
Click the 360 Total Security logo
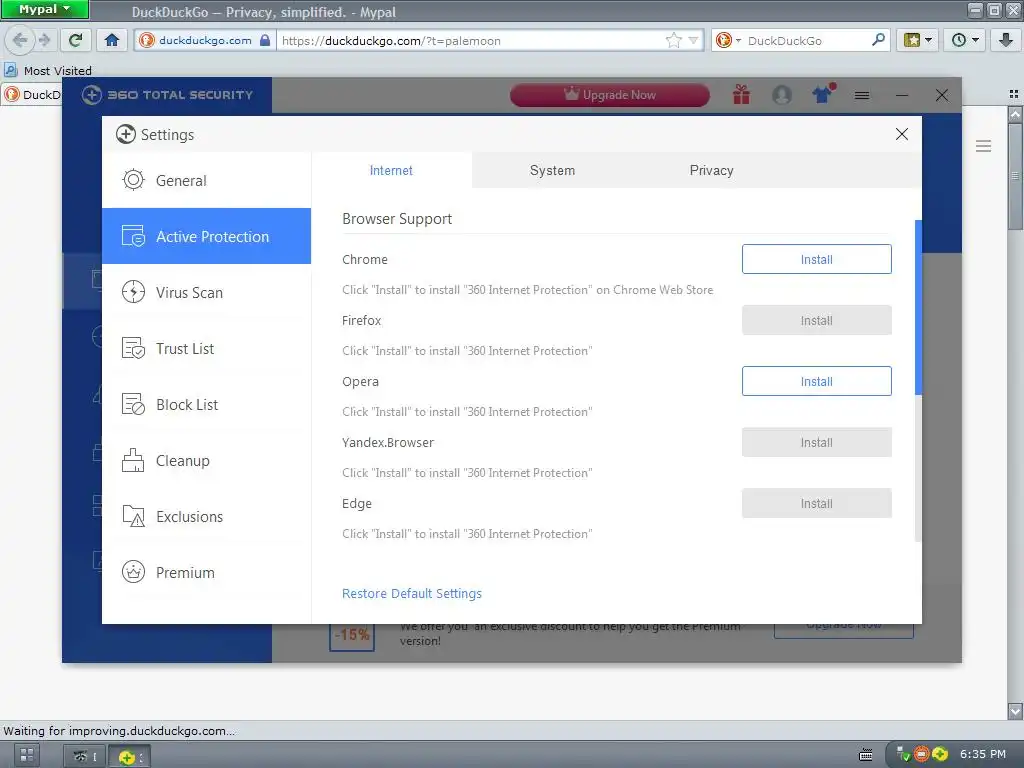tap(167, 95)
